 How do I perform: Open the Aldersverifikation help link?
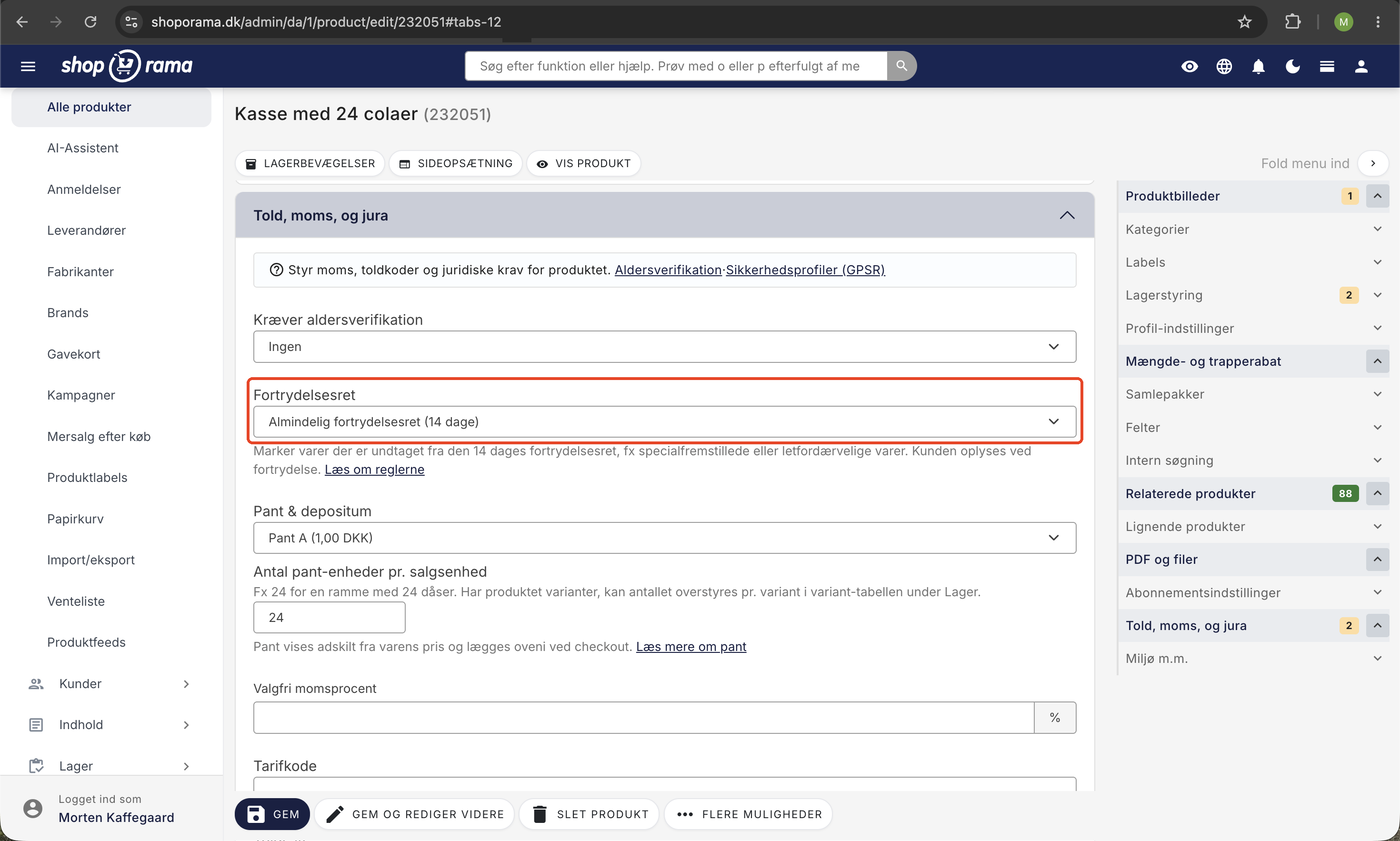(x=668, y=270)
